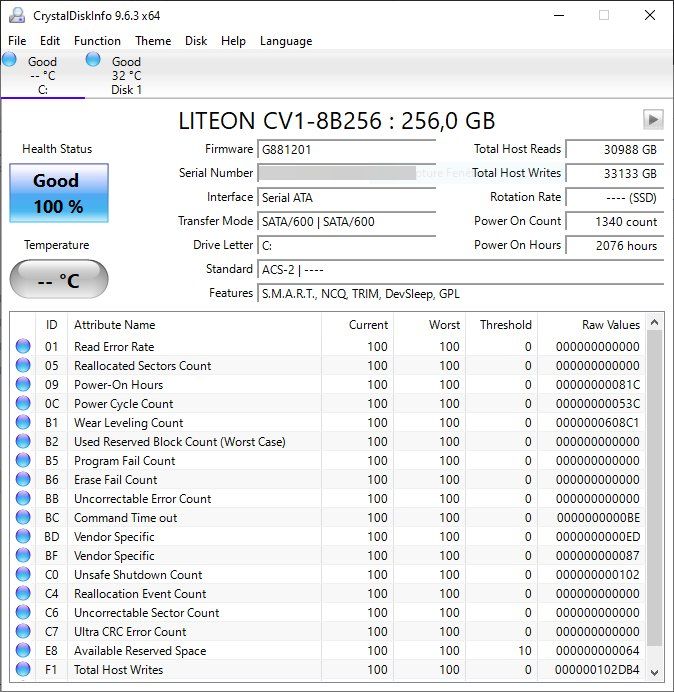Click status orb for Available Reserved Space

coord(23,650)
